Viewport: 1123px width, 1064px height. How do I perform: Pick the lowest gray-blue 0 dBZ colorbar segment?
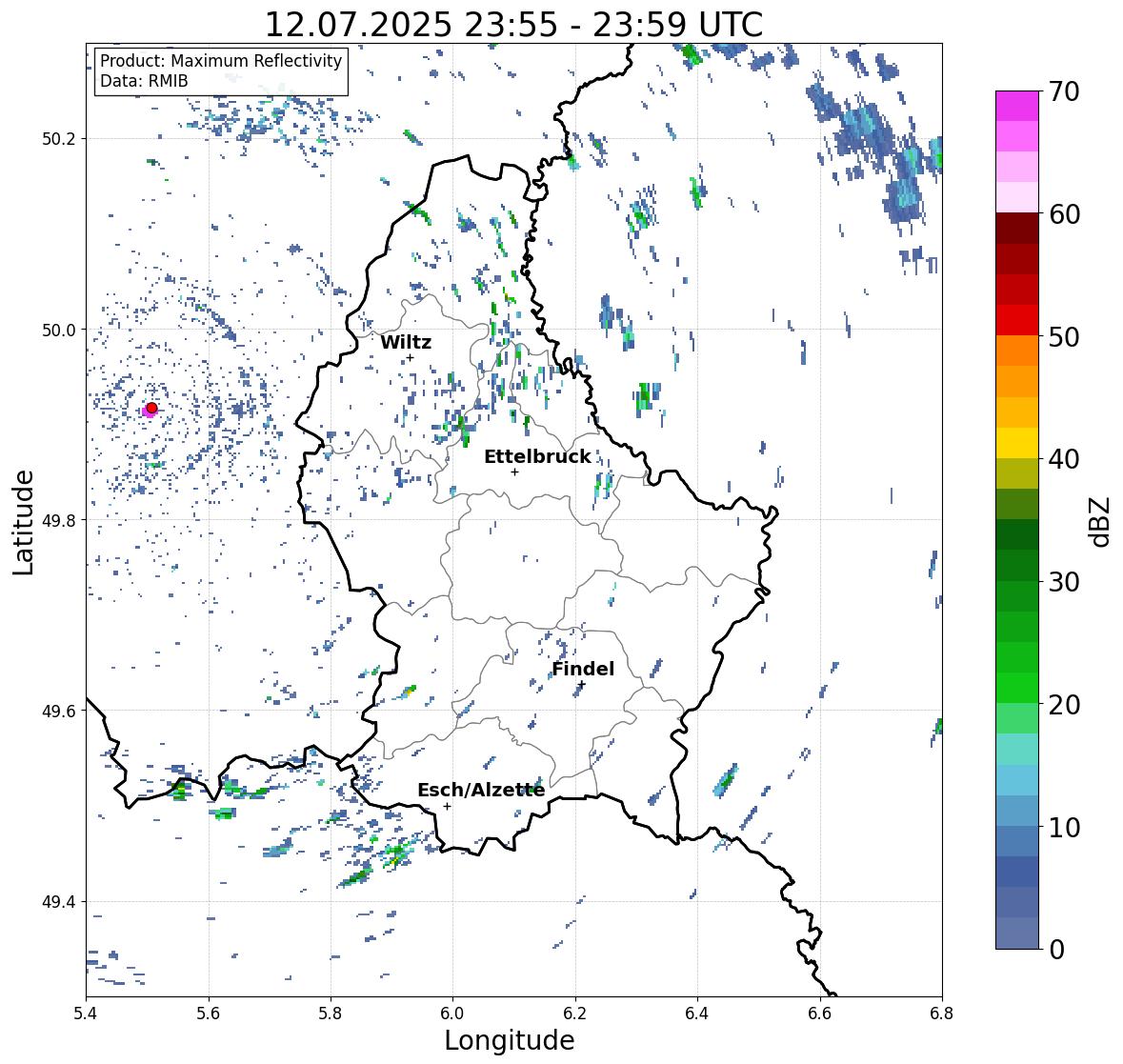tap(1016, 933)
